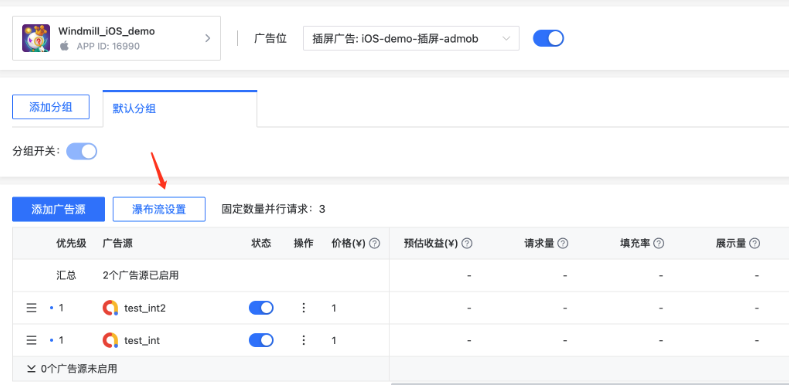Screen dimensions: 789x385
Task: Click the AdMob icon of test_int2
Action: pyautogui.click(x=110, y=308)
